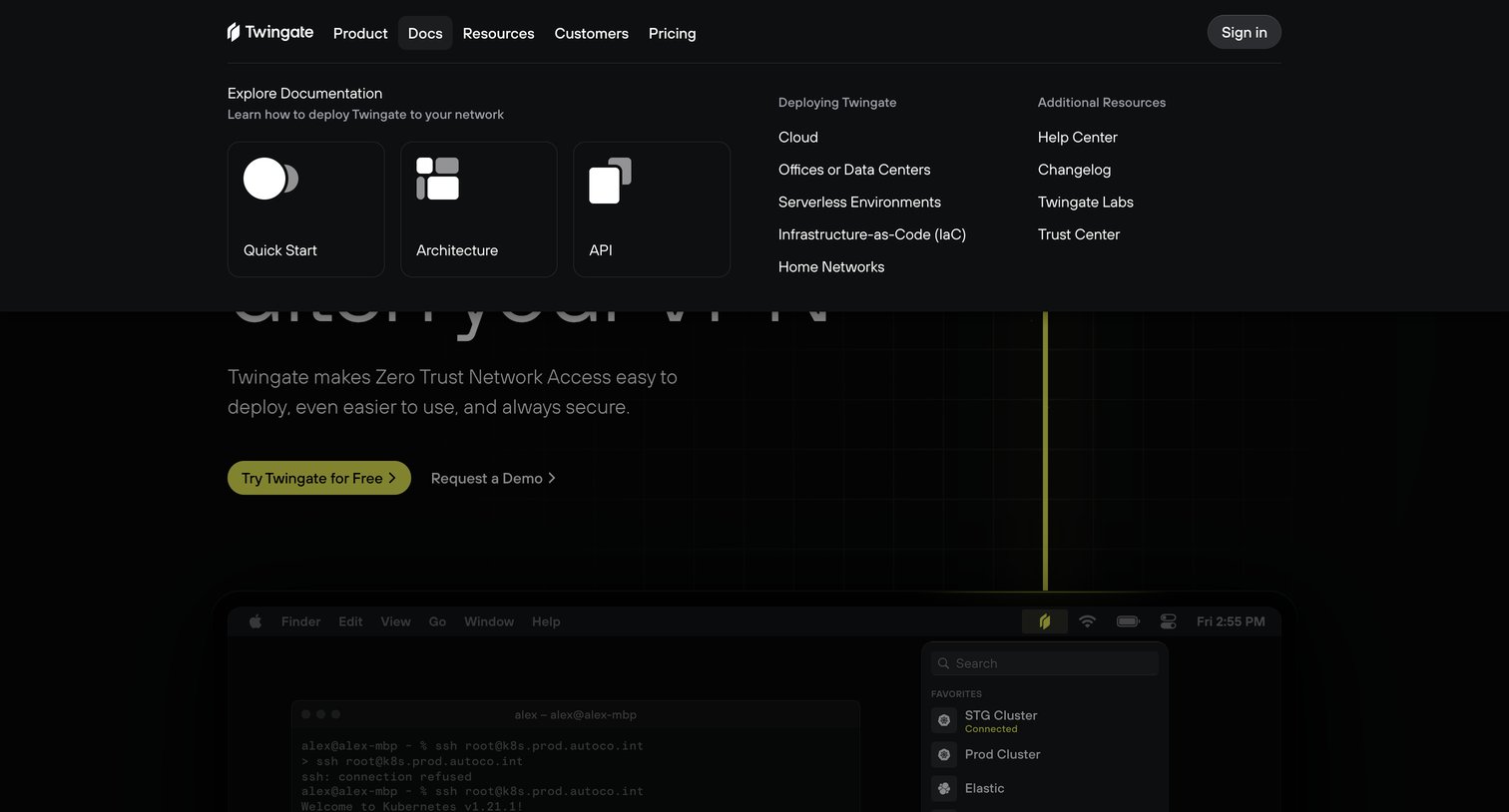
Task: Click View in the mockup menu bar
Action: click(395, 621)
